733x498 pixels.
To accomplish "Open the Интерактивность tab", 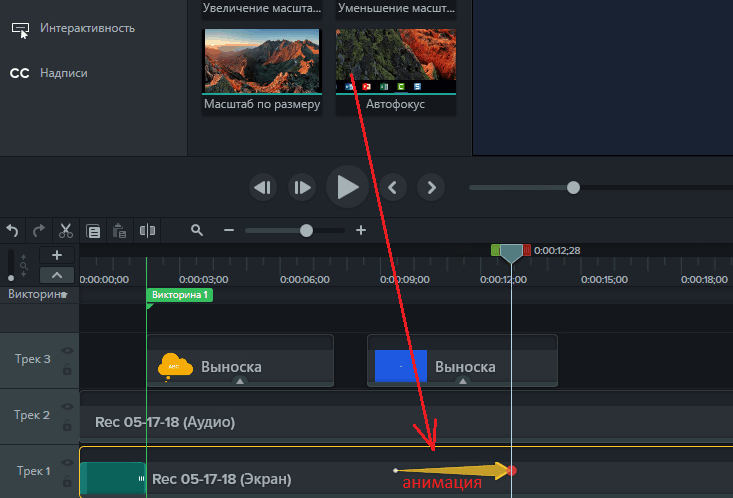I will point(87,28).
